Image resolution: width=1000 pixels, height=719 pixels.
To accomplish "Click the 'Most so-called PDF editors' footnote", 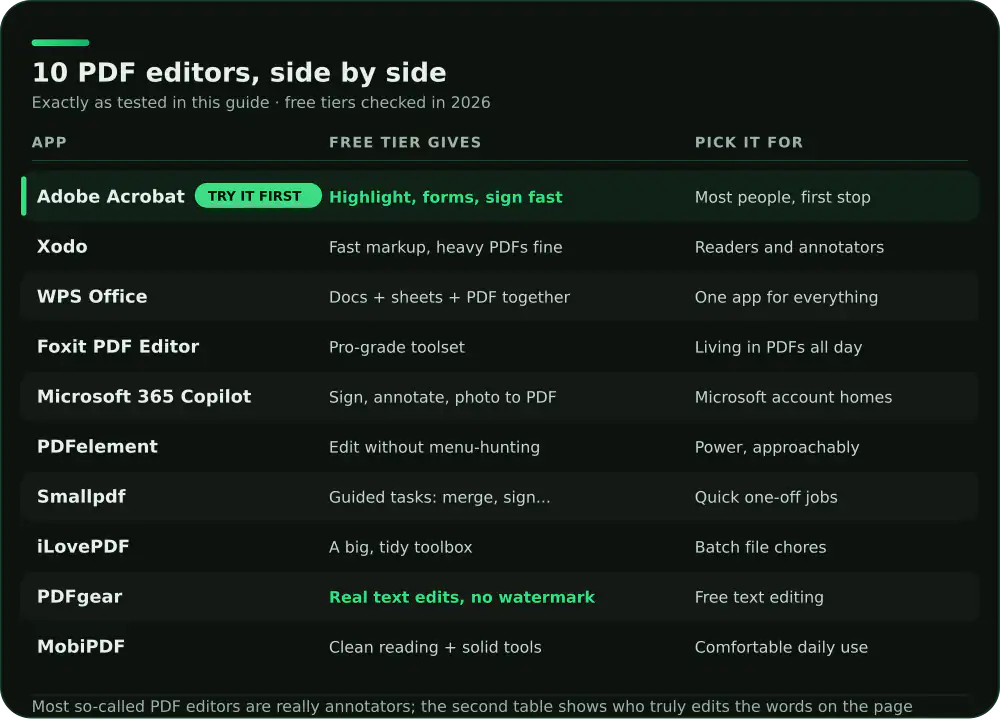I will (x=472, y=706).
